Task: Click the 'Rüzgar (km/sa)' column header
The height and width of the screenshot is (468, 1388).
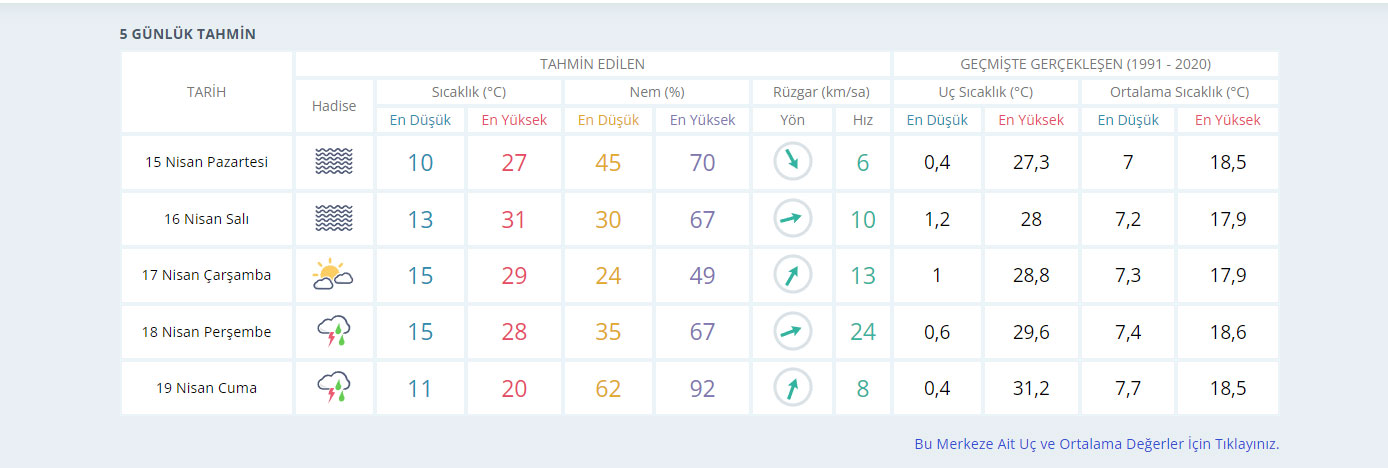Action: point(820,92)
